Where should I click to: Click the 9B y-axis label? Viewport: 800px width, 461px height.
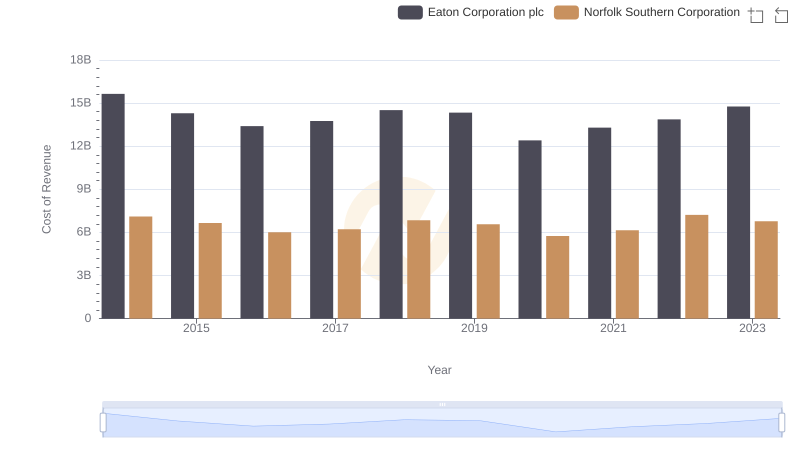(x=84, y=189)
